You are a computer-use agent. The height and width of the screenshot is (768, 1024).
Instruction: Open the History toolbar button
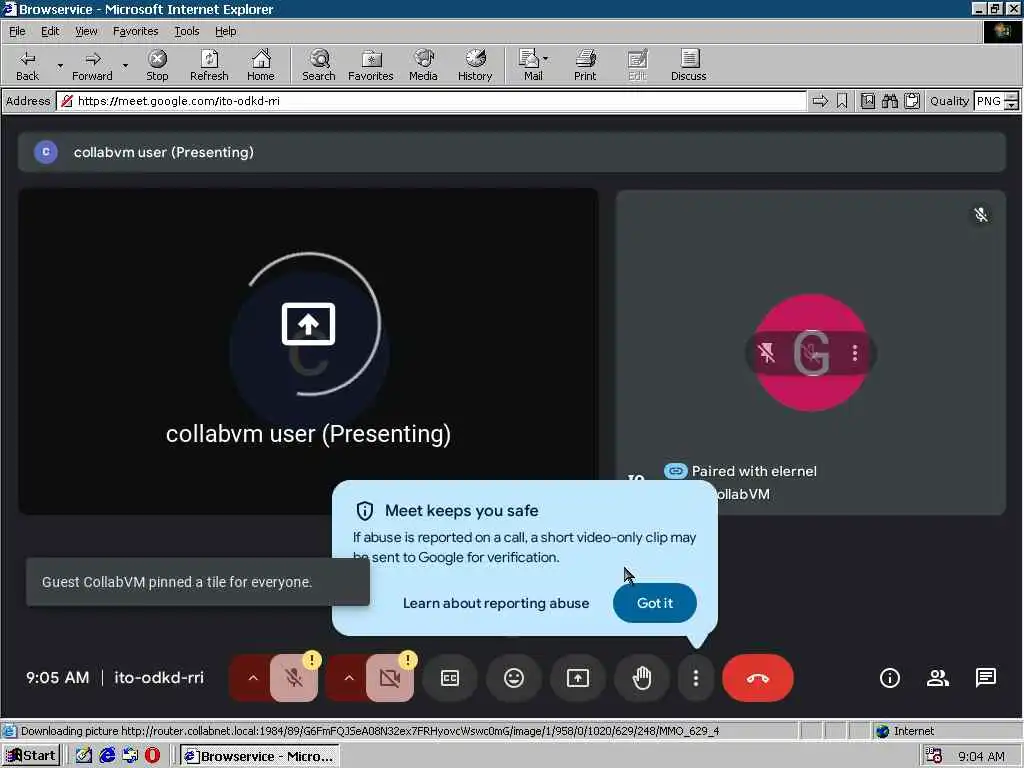click(x=475, y=65)
